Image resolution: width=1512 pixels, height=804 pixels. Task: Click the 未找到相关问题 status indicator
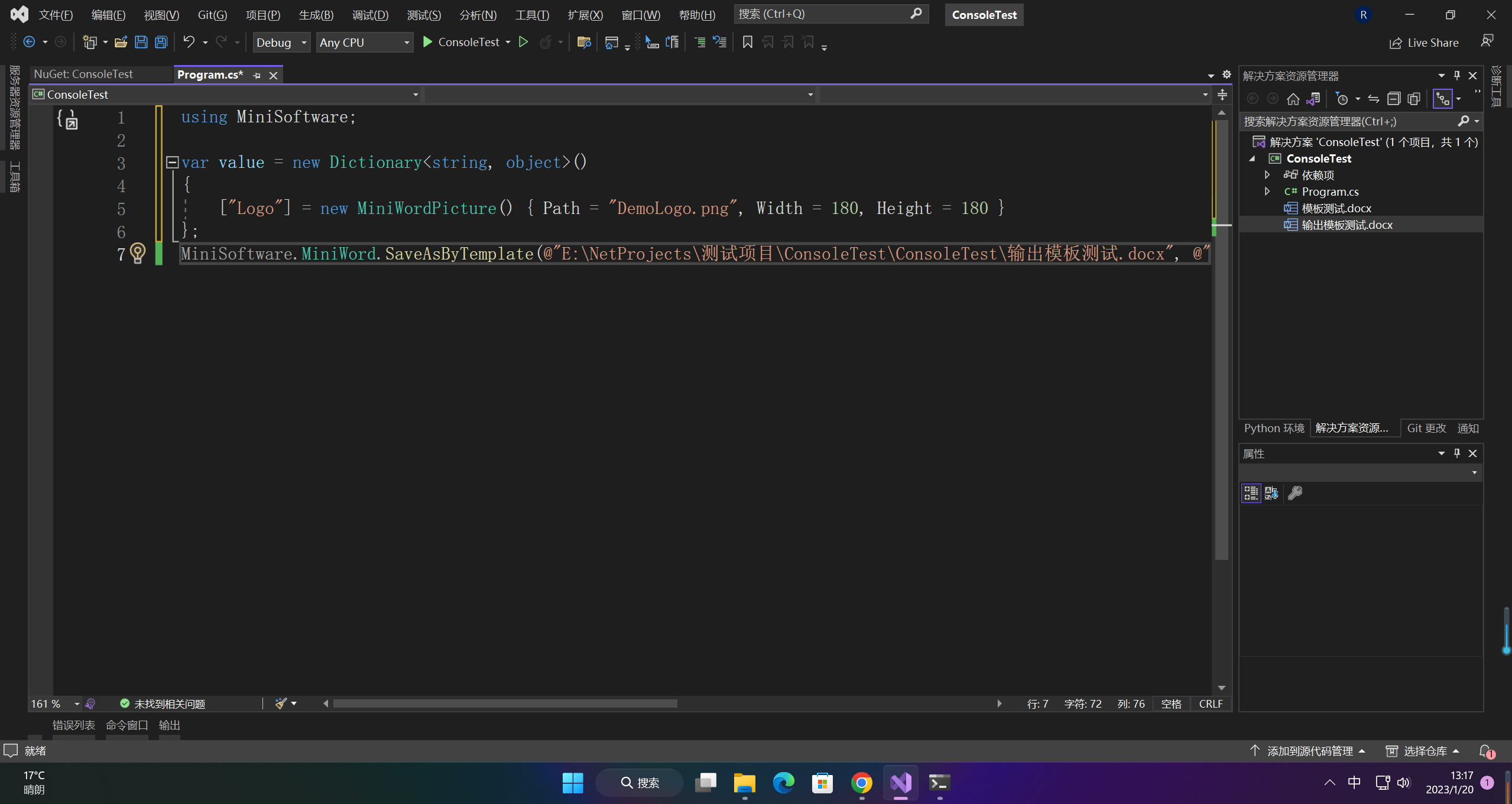tap(163, 703)
